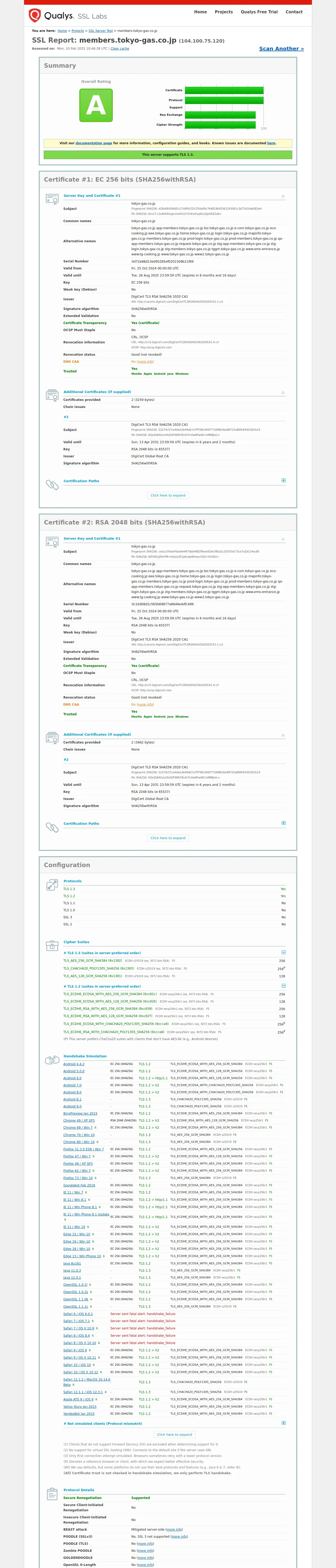336x1568 pixels.
Task: Click more info link for GOLDENDOODLE
Action: click(x=145, y=1558)
